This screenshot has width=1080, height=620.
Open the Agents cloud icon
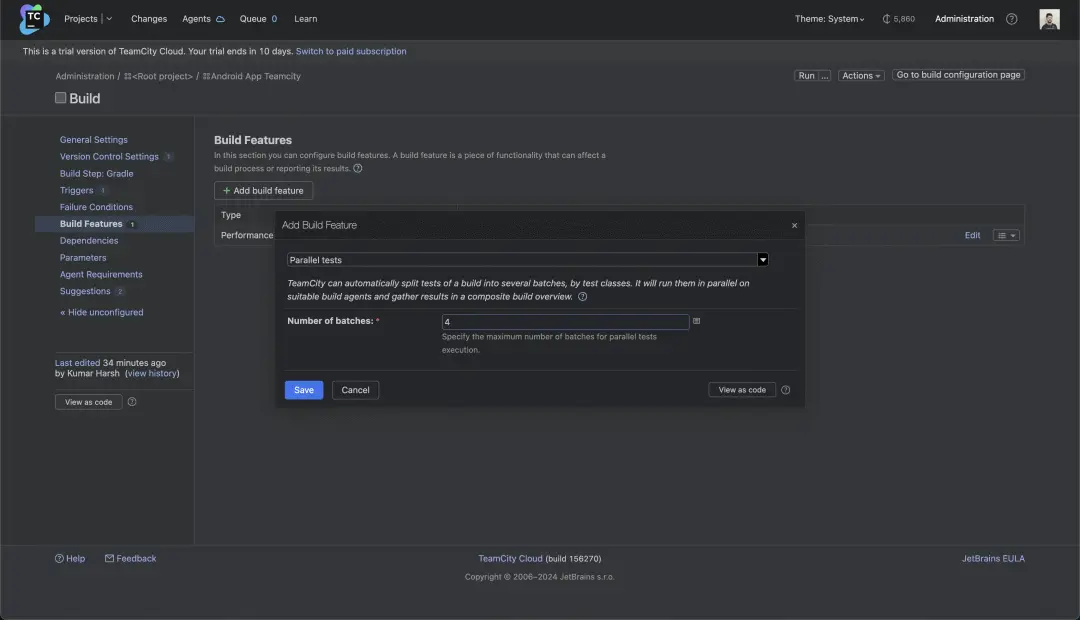[220, 19]
